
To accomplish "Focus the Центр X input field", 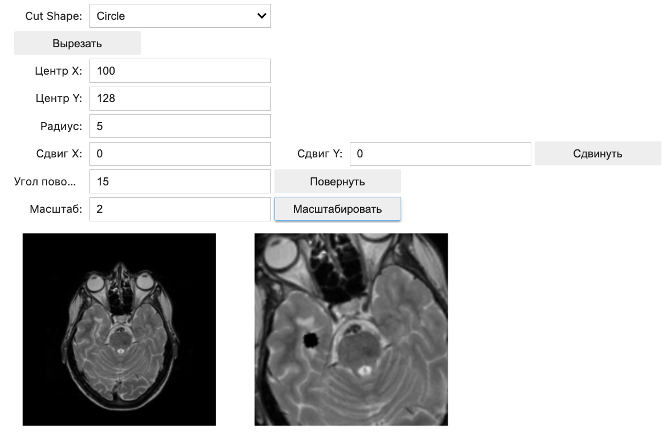I will point(180,71).
